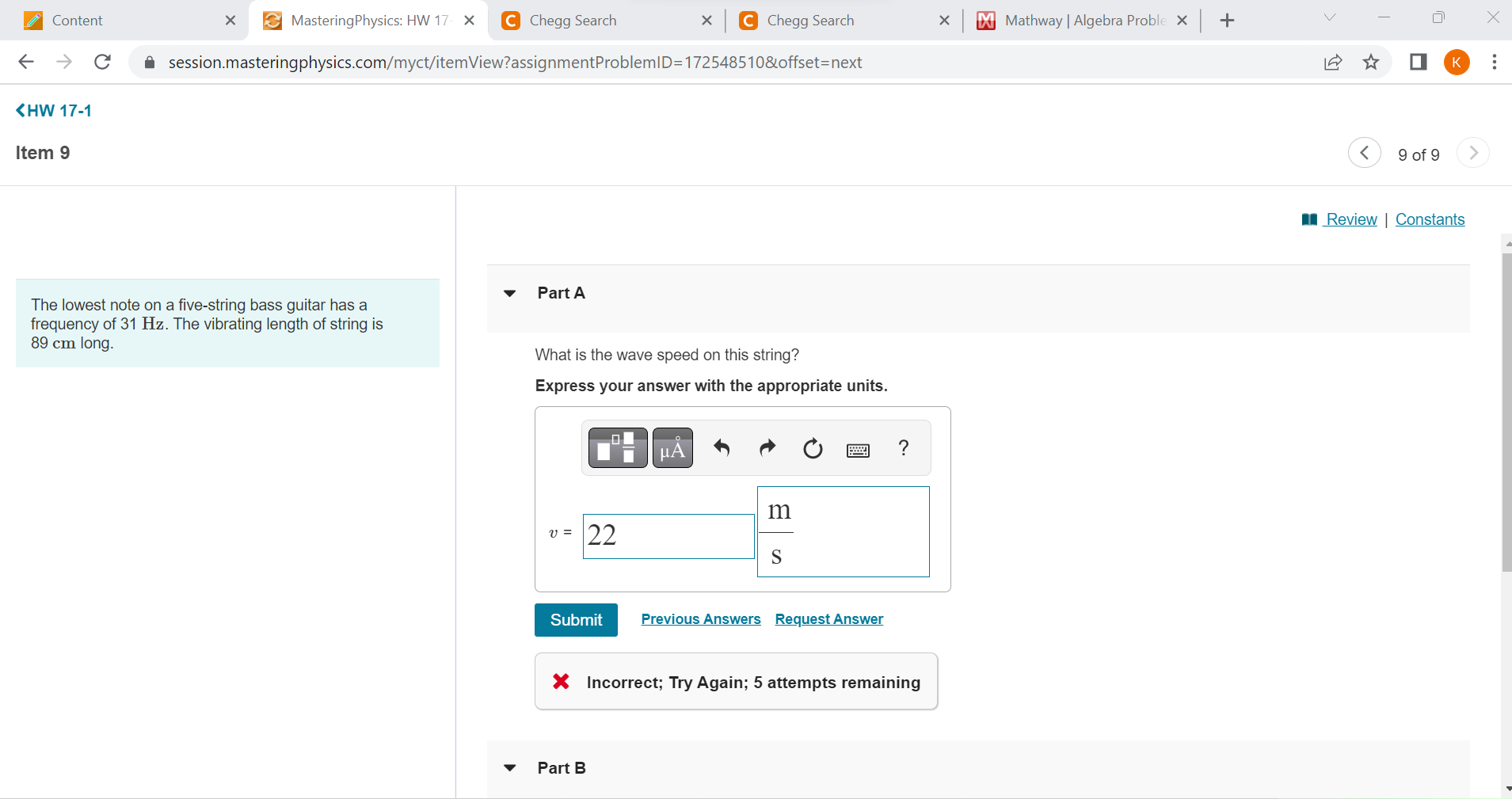Screen dimensions: 1512x799
Task: Bookmark this page with the star
Action: (x=1371, y=62)
